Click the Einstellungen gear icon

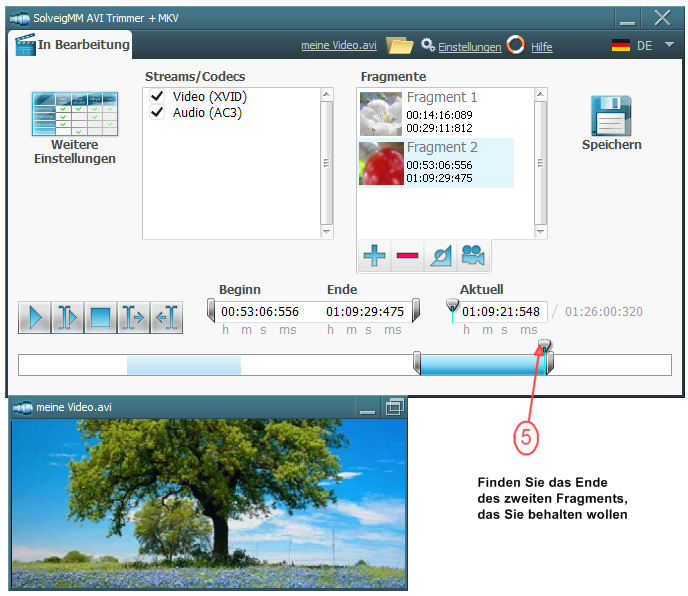point(428,45)
